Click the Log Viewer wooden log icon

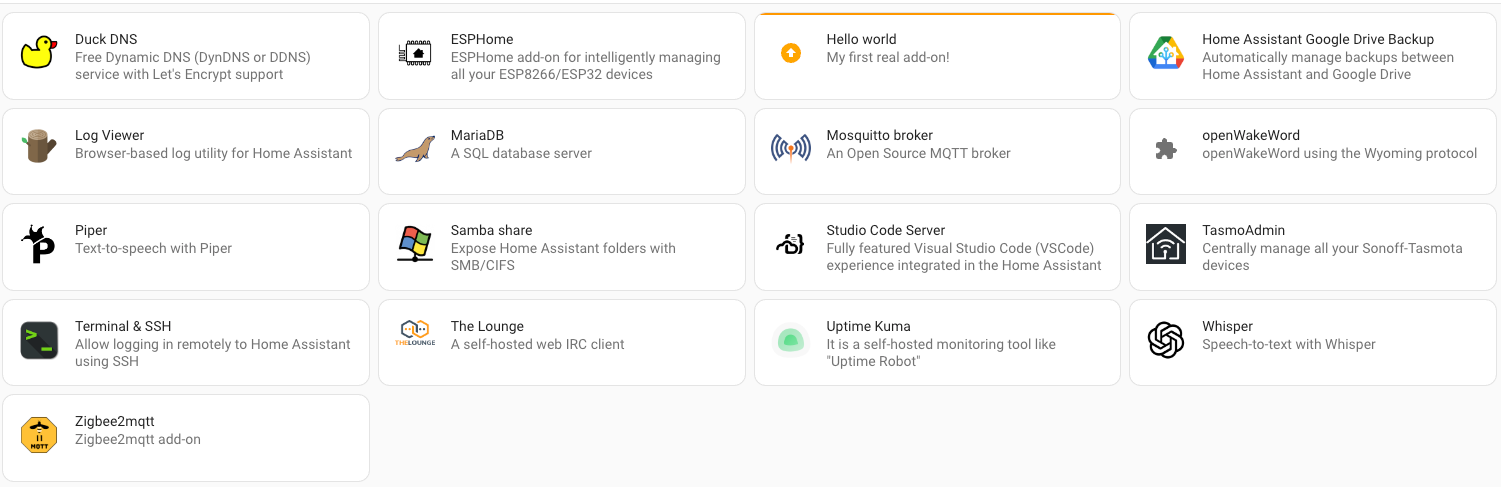click(39, 148)
